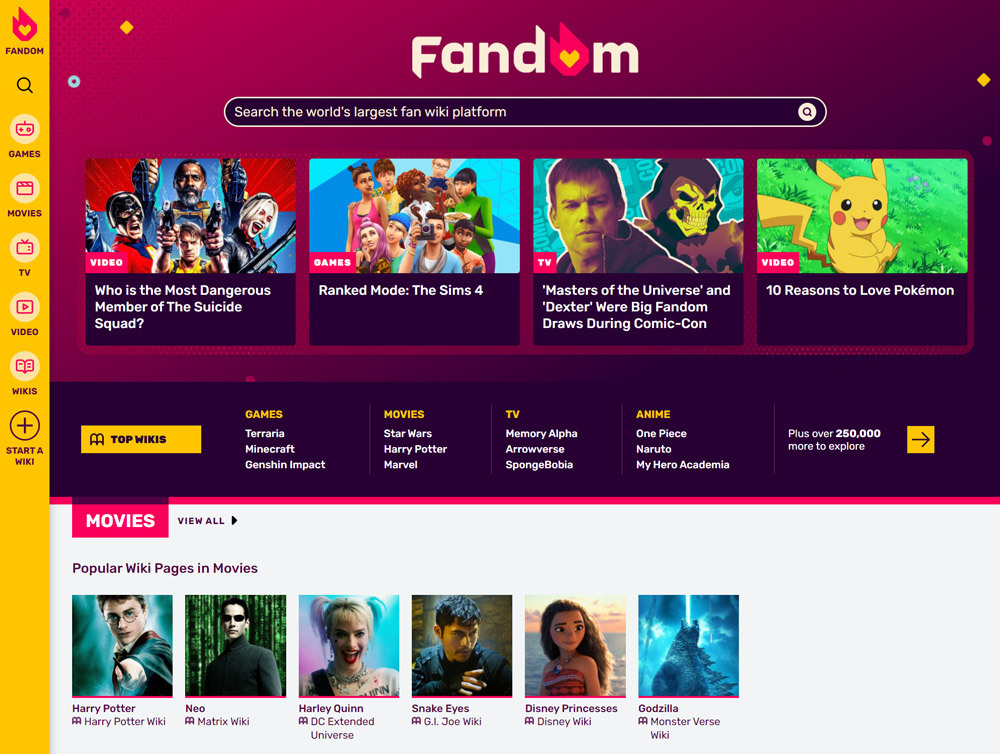The height and width of the screenshot is (754, 1000).
Task: Open the Sims 4 Ranked Mode article image
Action: click(x=414, y=216)
